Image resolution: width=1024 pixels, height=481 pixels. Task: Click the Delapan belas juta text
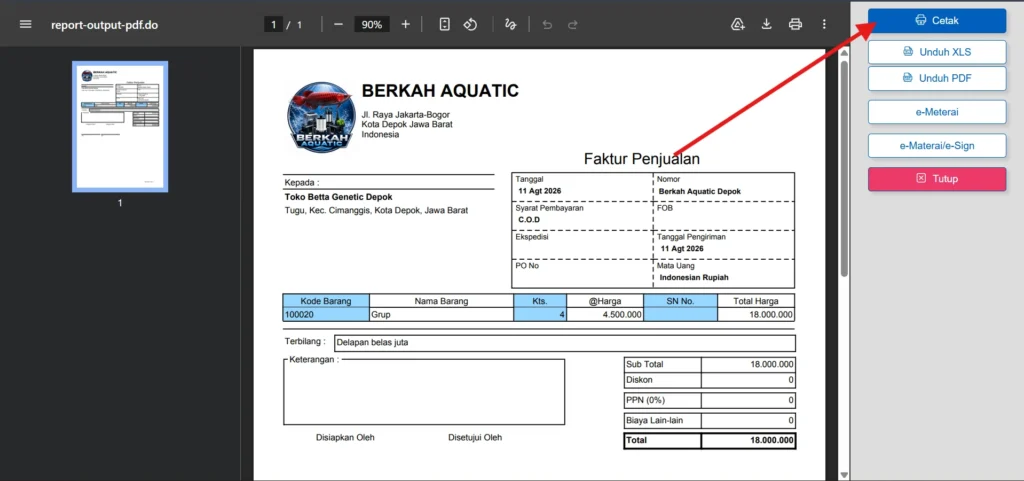(372, 343)
